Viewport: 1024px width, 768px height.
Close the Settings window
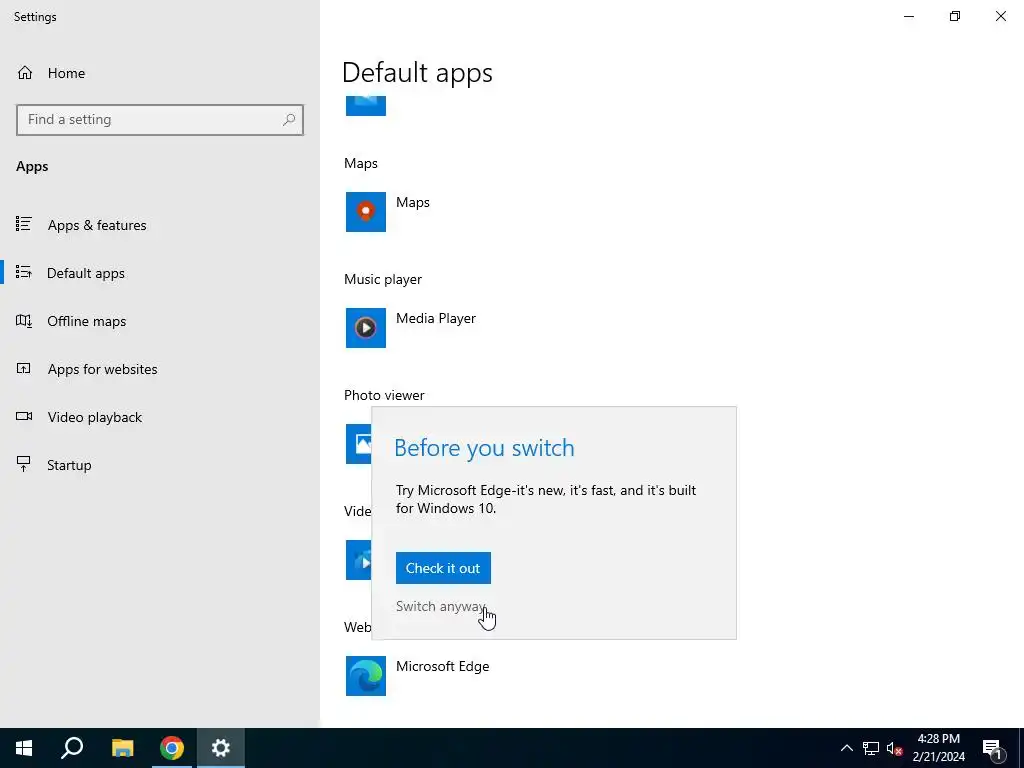[1000, 16]
